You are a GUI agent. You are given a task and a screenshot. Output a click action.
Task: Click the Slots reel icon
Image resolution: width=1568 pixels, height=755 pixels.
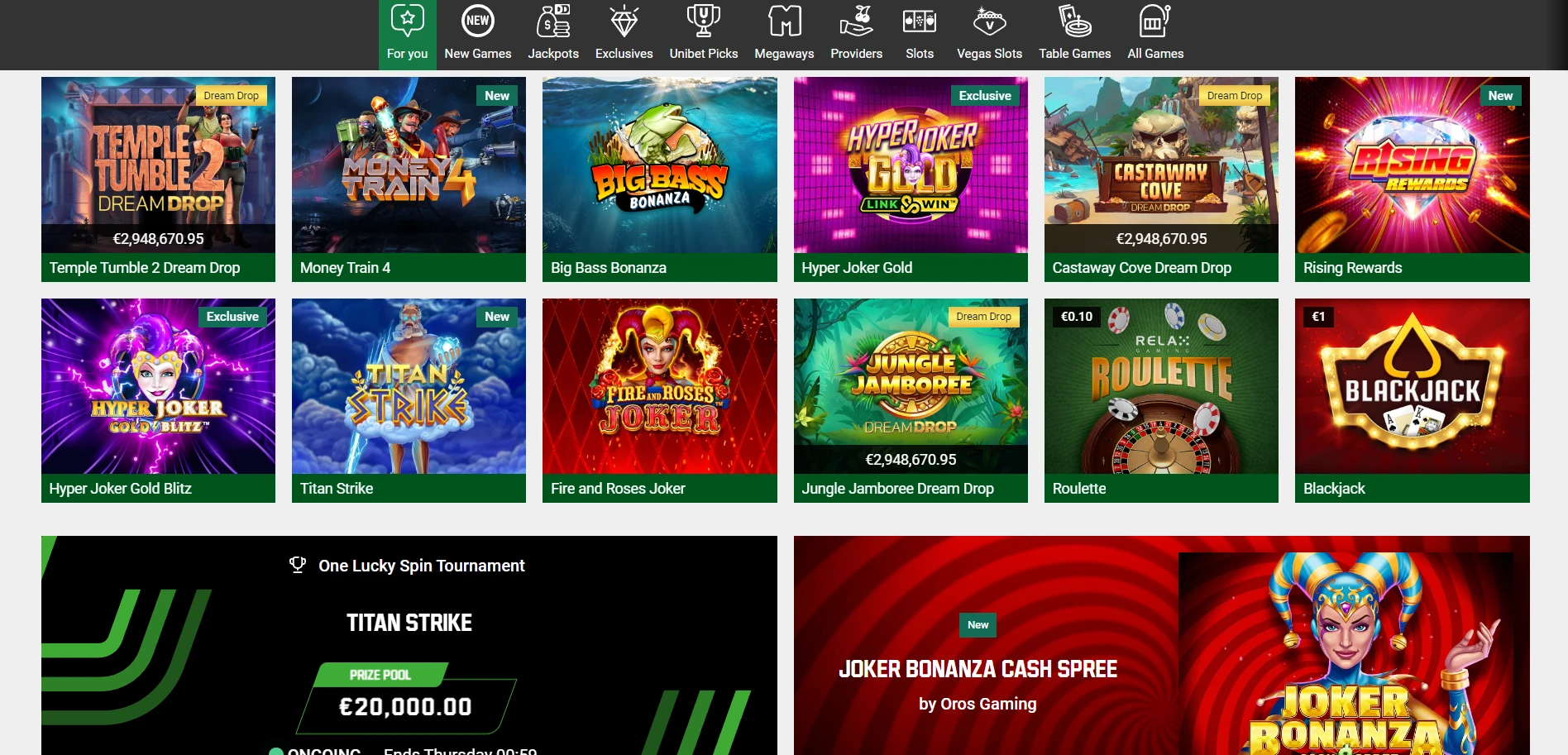(920, 21)
